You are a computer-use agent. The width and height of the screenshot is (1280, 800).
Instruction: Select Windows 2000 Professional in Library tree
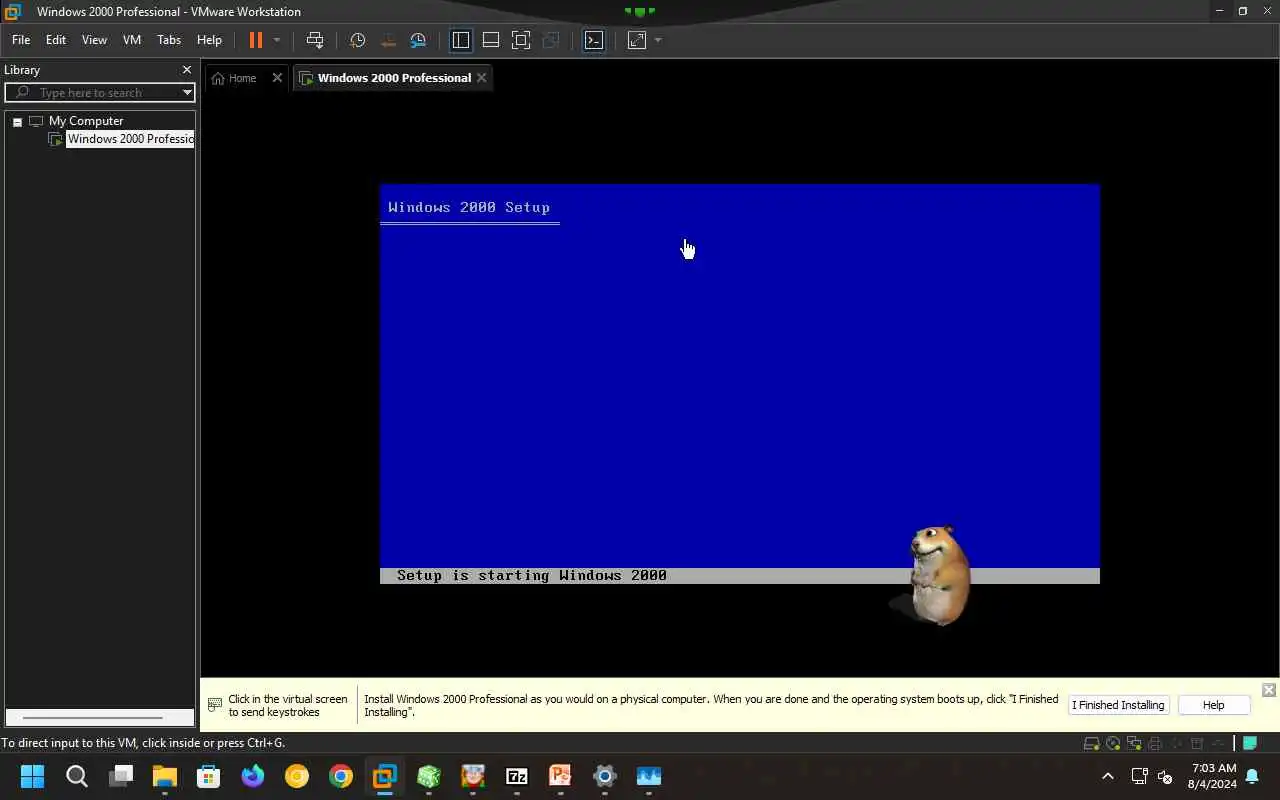(x=130, y=139)
